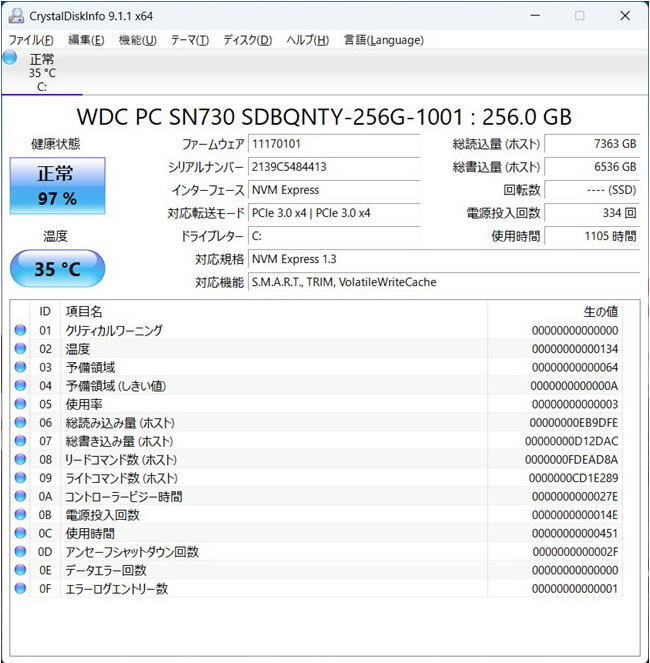The width and height of the screenshot is (650, 663).
Task: Select the アンセーフシャットダウン回数 row name
Action: 132,552
